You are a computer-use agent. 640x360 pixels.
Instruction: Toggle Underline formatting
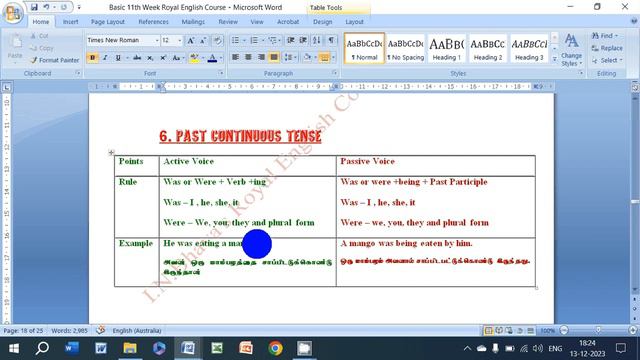pyautogui.click(x=118, y=58)
